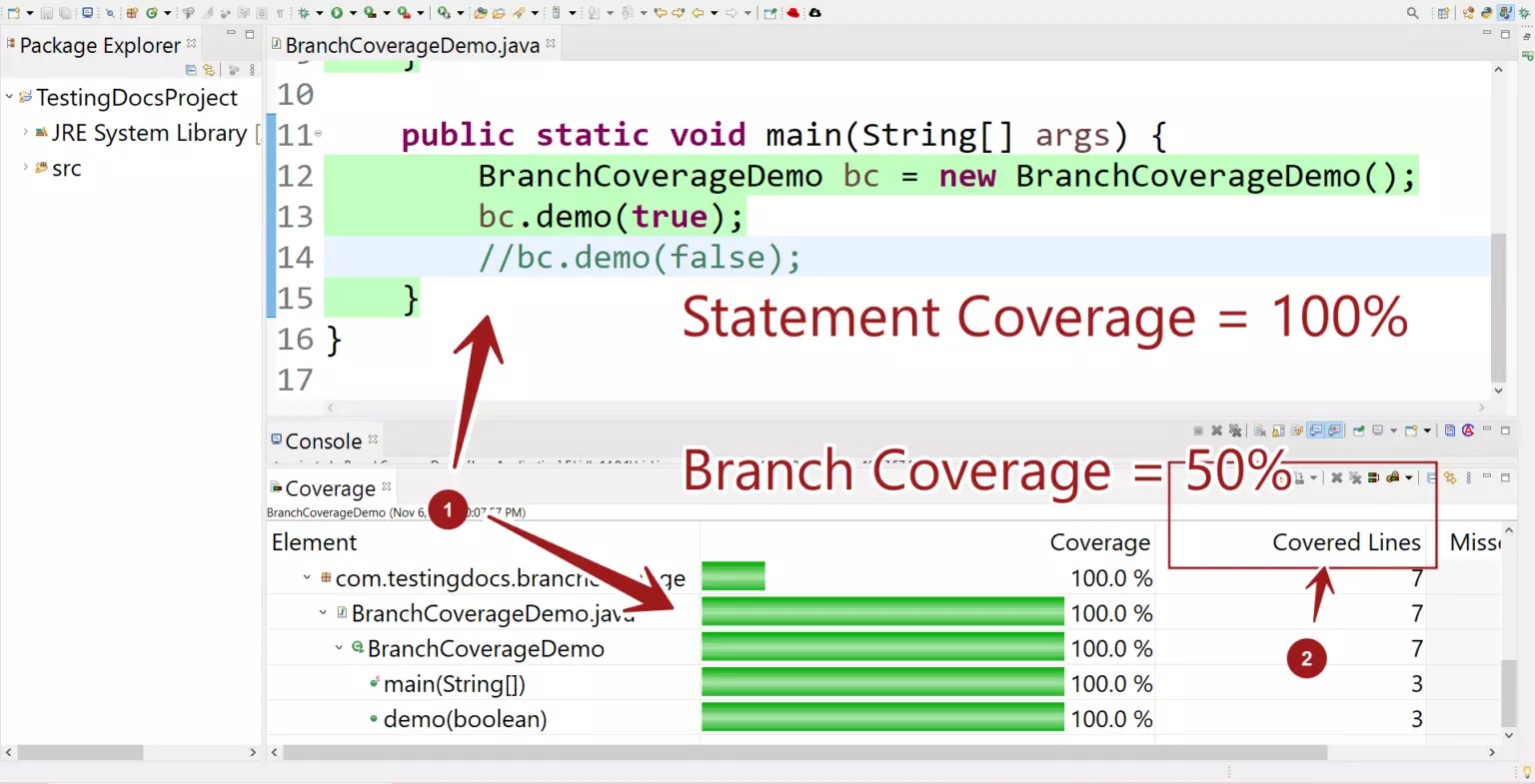The width and height of the screenshot is (1535, 784).
Task: Select the BranchCoverageDemo.java editor tab
Action: point(410,44)
